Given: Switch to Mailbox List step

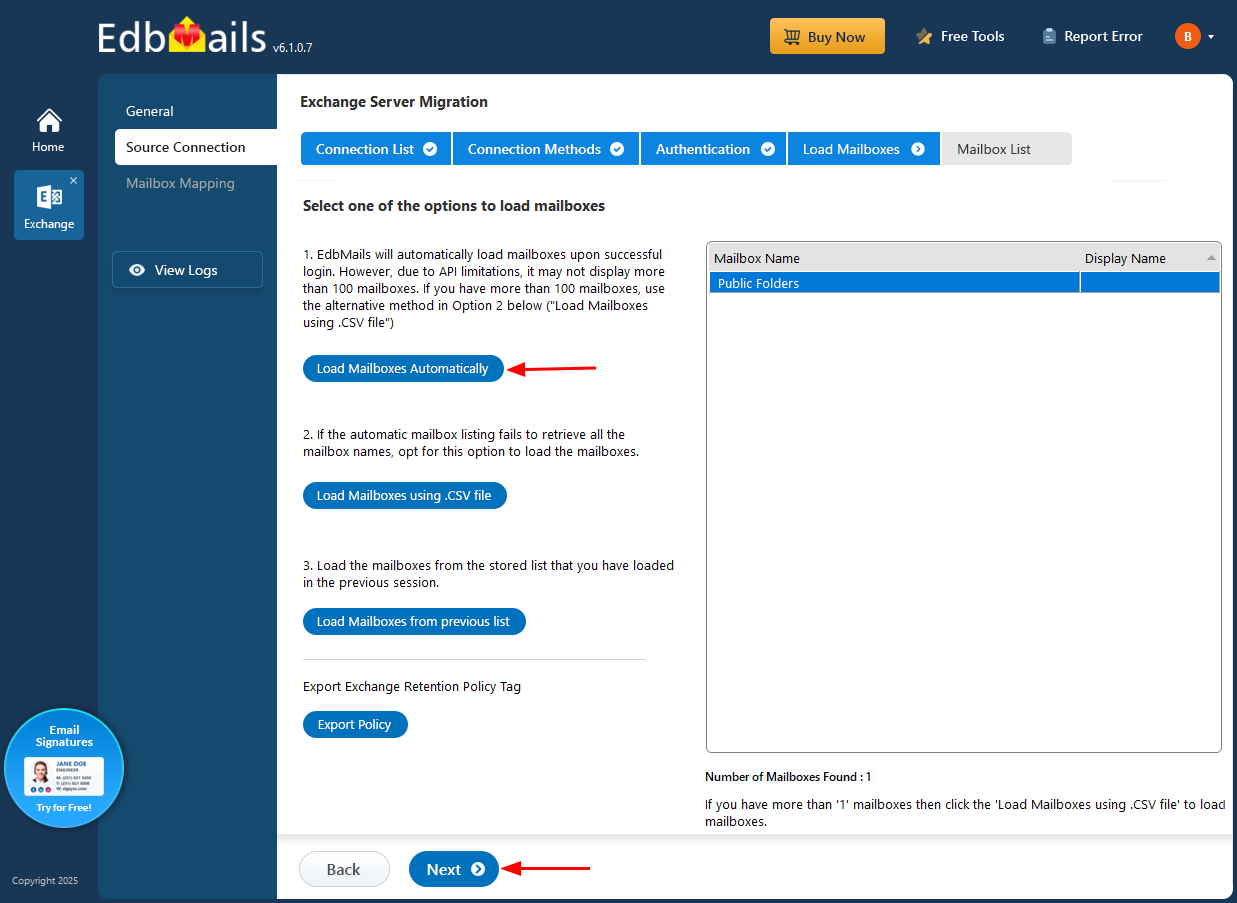Looking at the screenshot, I should 1006,149.
